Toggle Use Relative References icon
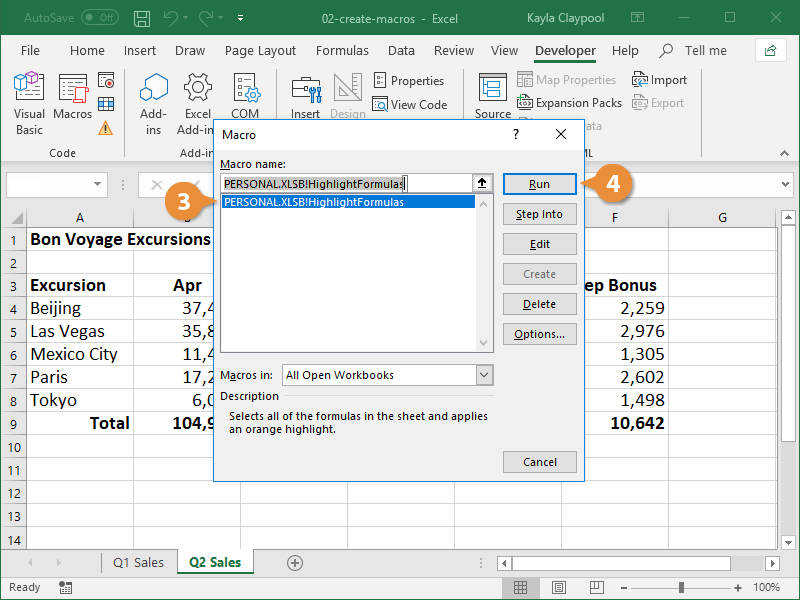This screenshot has height=600, width=800. pos(106,104)
